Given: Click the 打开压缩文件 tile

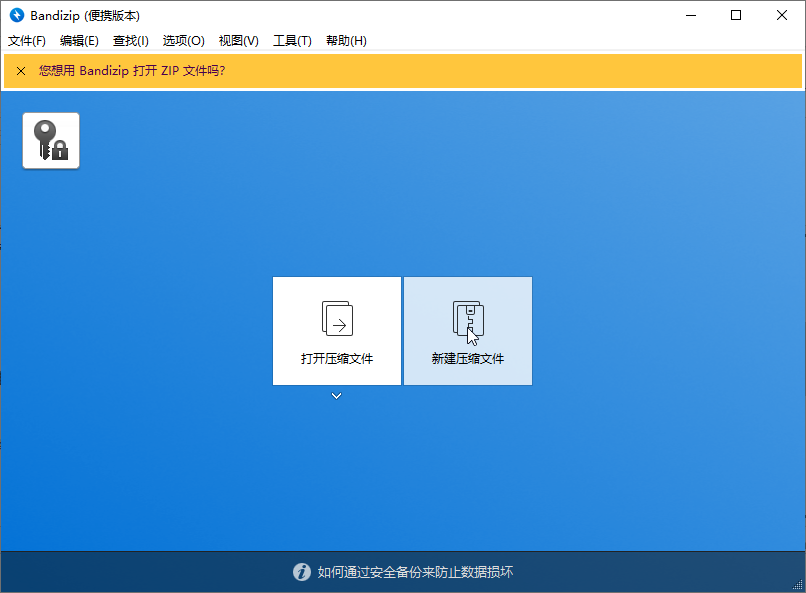Looking at the screenshot, I should pos(337,331).
